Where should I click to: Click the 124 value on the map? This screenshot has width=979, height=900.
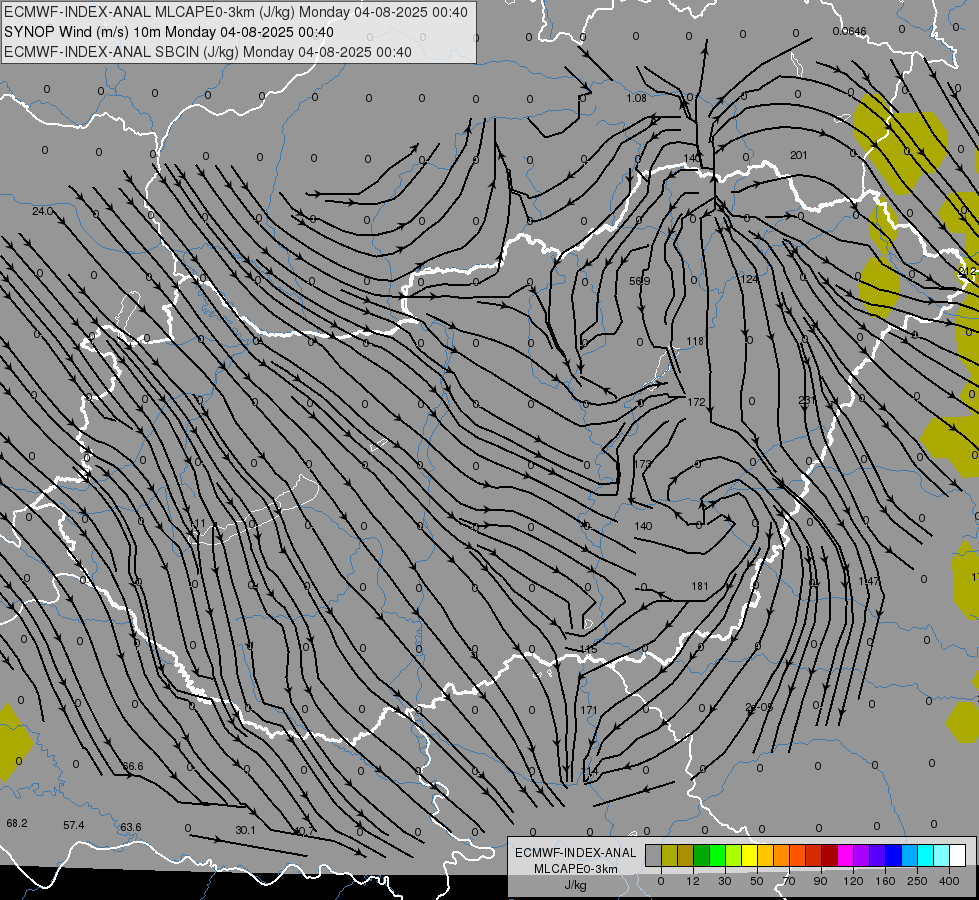(749, 279)
